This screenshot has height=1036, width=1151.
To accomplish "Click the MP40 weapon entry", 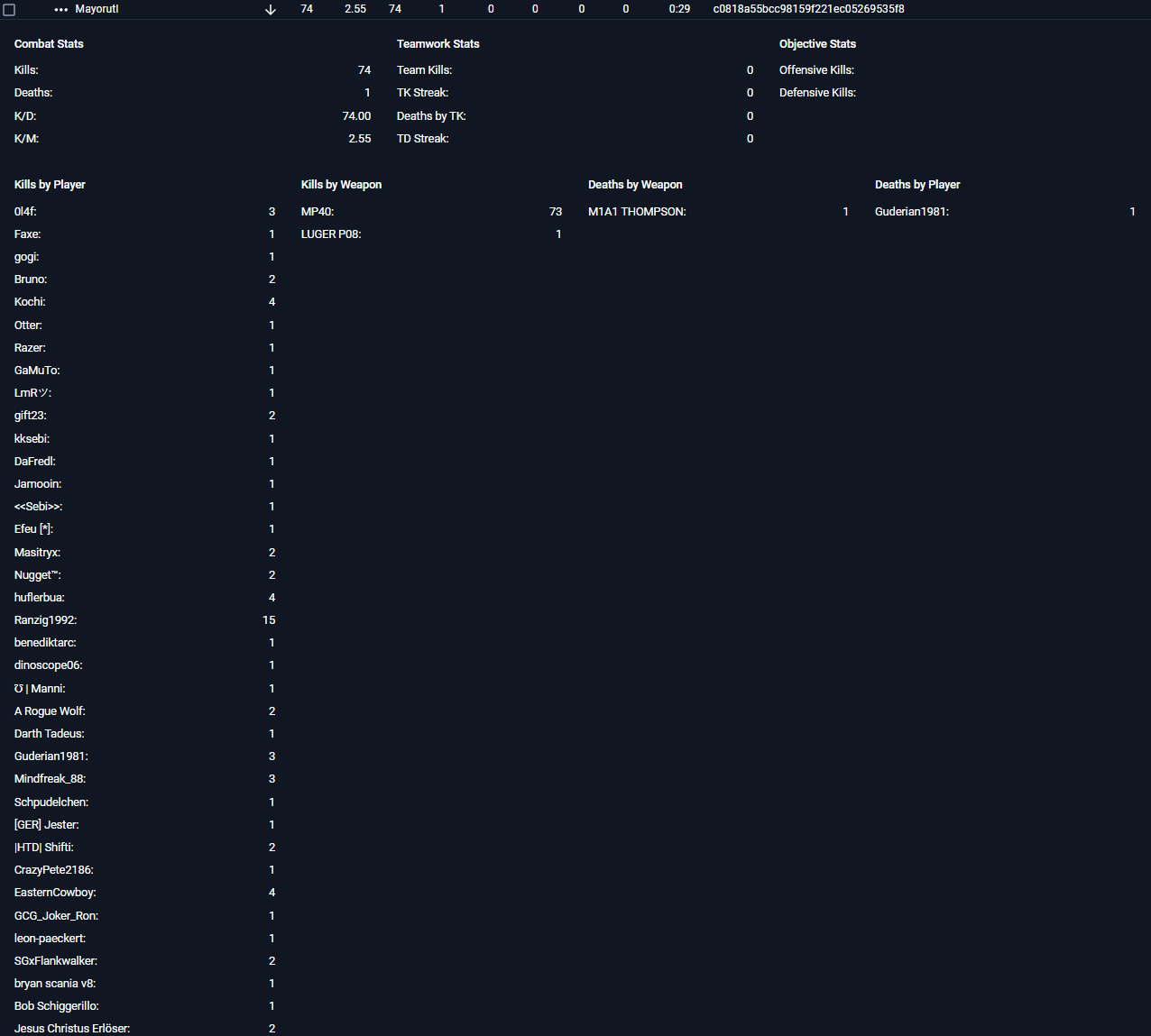I will [318, 212].
